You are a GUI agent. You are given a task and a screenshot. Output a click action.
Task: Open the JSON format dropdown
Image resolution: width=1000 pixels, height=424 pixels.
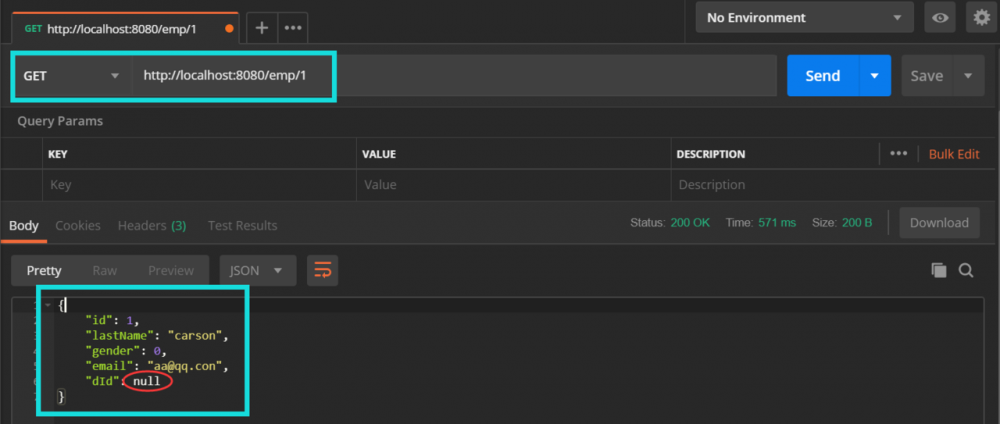pyautogui.click(x=258, y=270)
